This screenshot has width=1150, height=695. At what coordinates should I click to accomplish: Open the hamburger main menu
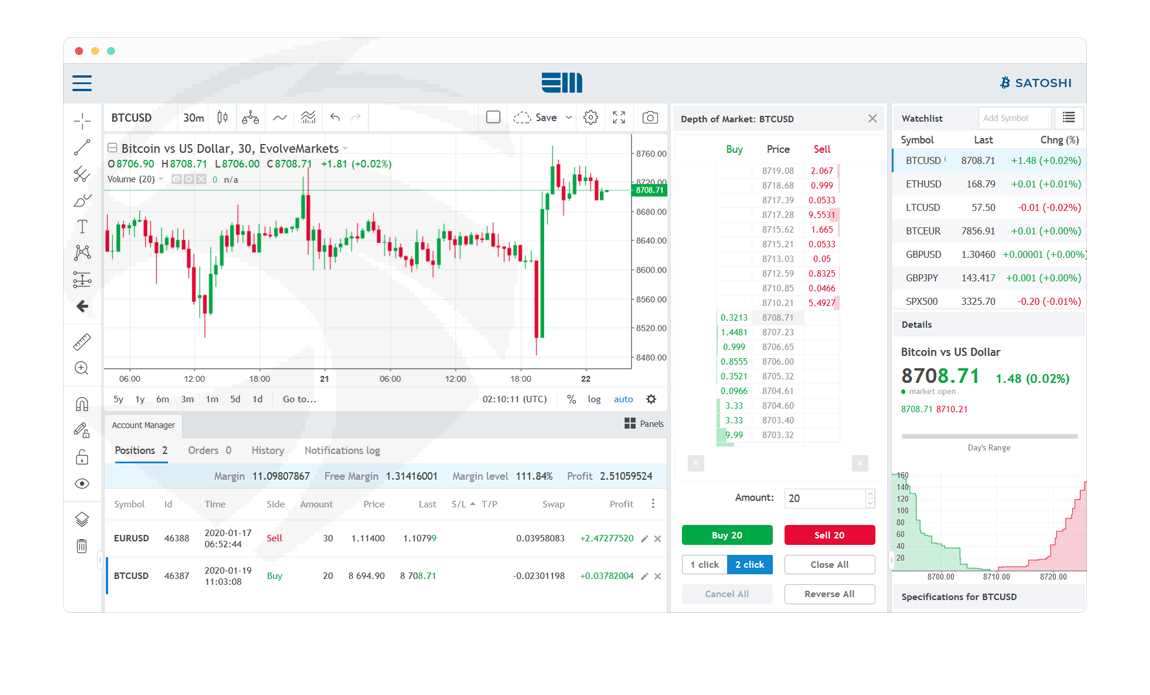click(82, 83)
